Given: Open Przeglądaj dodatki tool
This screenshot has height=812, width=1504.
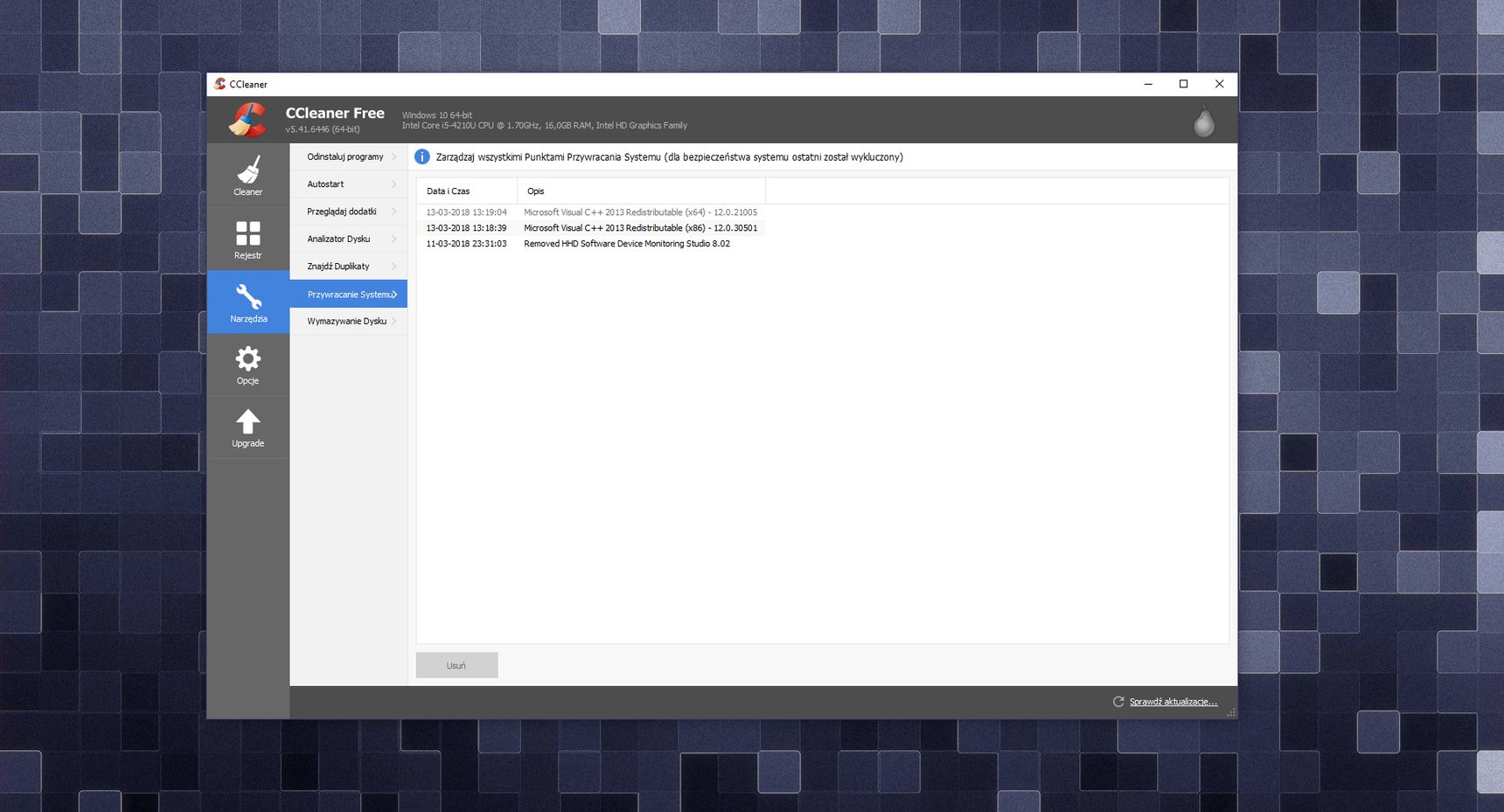Looking at the screenshot, I should (348, 212).
